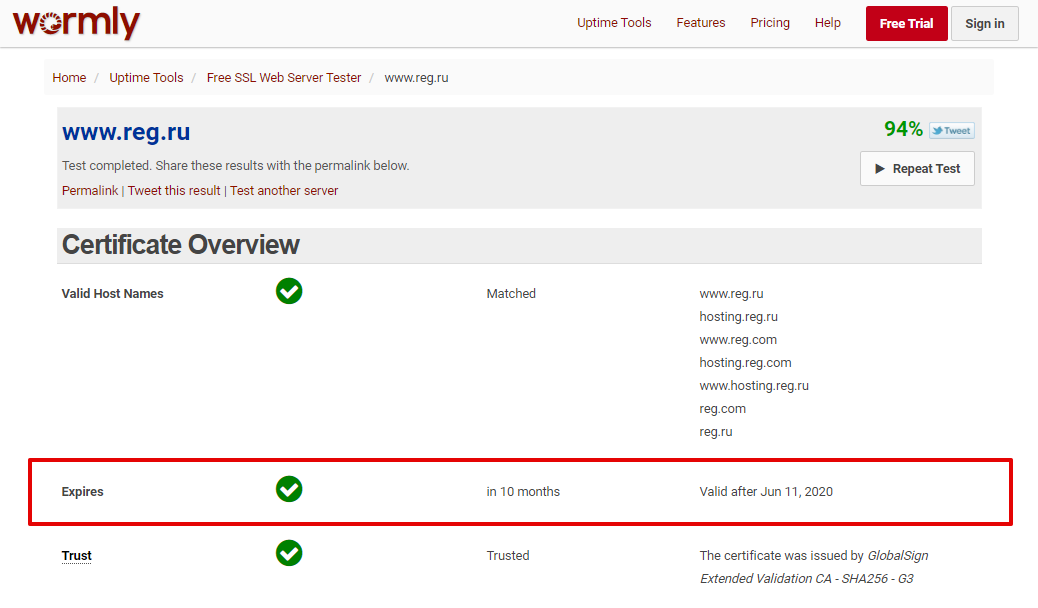Click the Wormly logo

[76, 23]
